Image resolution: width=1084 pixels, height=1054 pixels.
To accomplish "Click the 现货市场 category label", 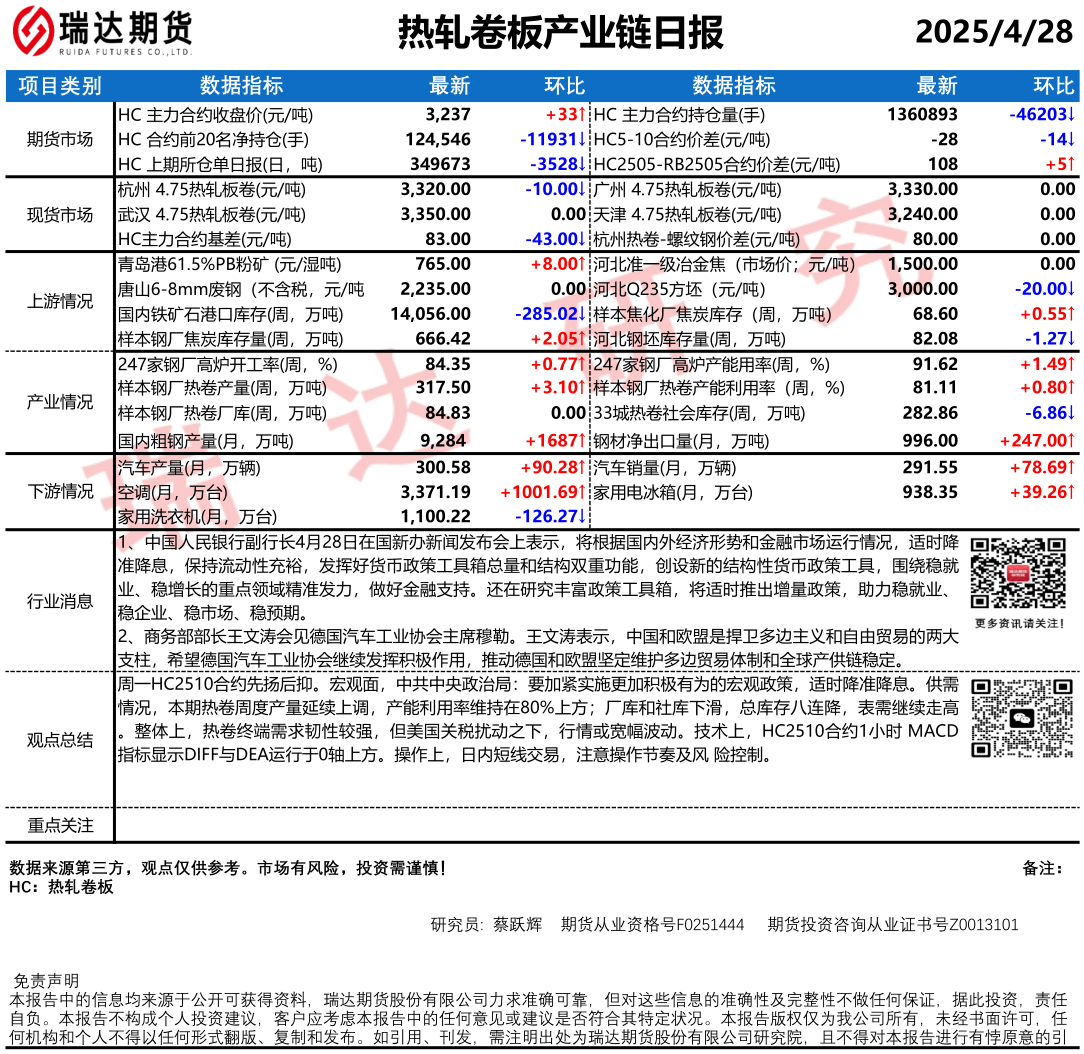I will coord(59,215).
